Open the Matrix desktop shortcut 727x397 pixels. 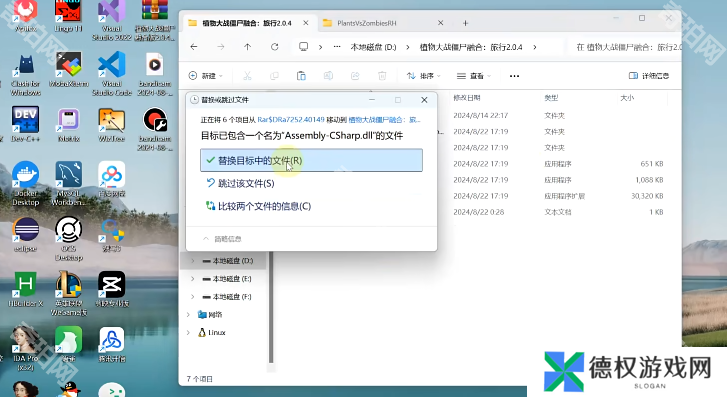click(69, 124)
